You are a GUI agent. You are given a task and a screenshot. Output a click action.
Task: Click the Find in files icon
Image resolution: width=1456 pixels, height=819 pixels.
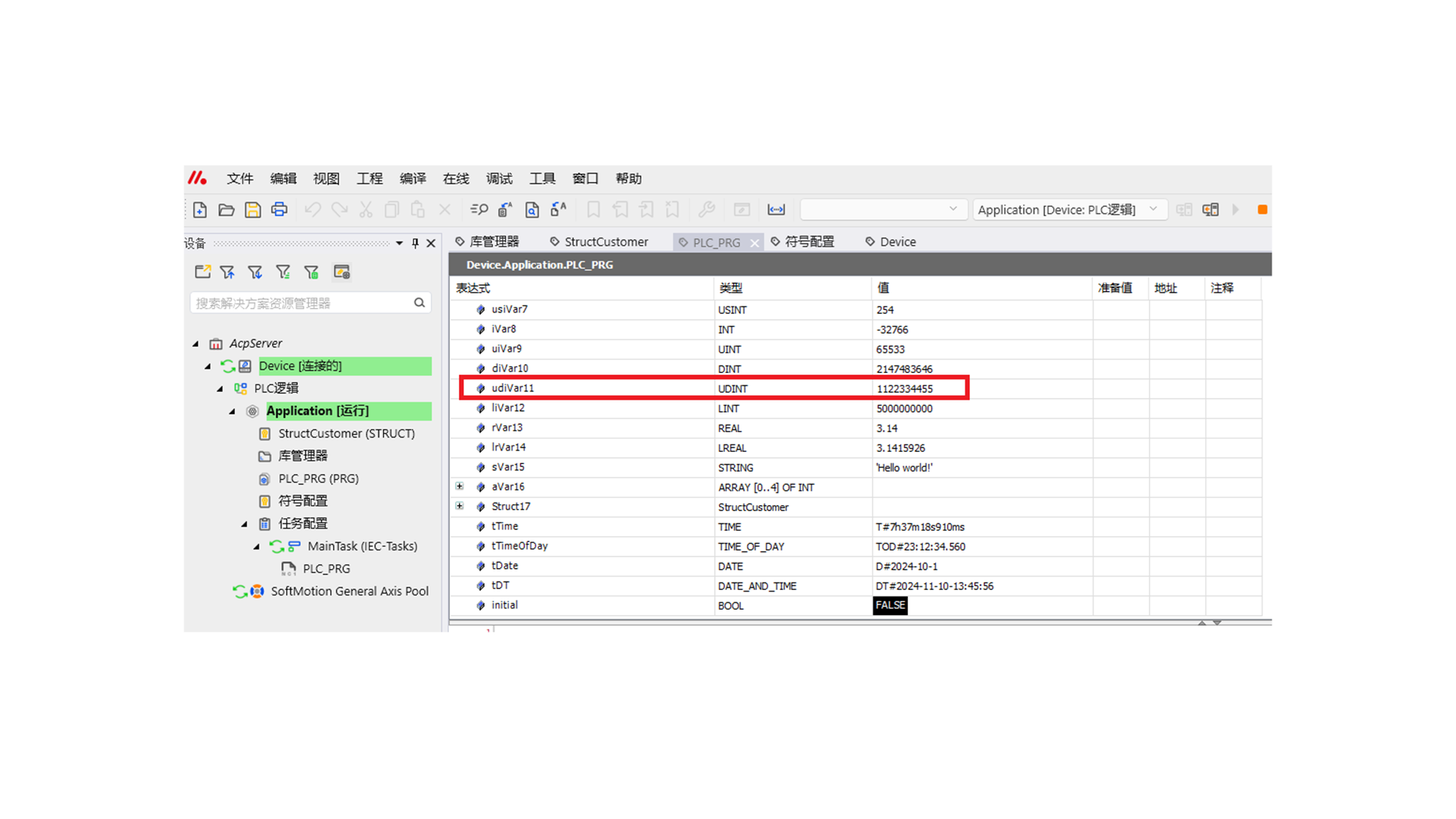(532, 210)
